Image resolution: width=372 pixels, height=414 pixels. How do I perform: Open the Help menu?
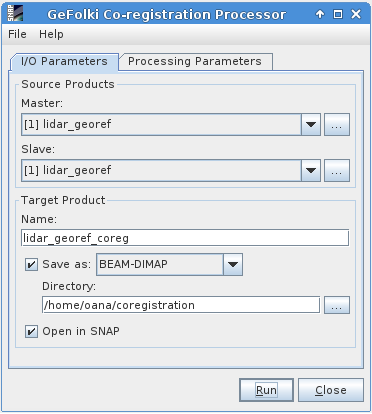pos(51,34)
